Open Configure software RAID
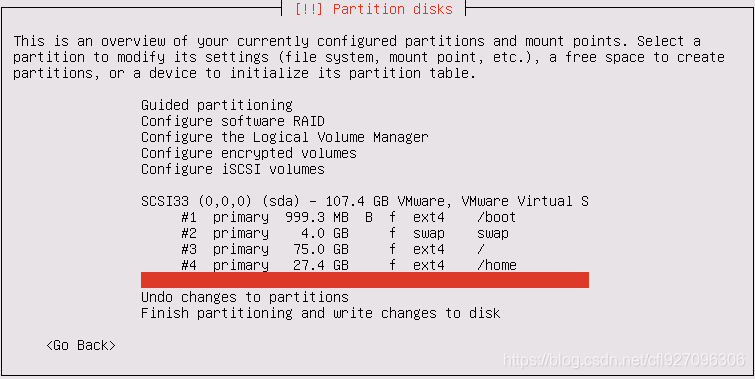The width and height of the screenshot is (755, 379). [x=233, y=121]
